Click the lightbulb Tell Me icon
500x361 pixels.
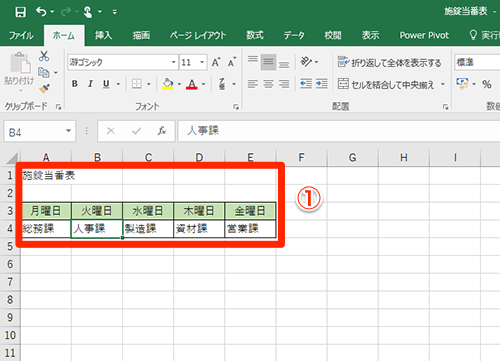473,35
